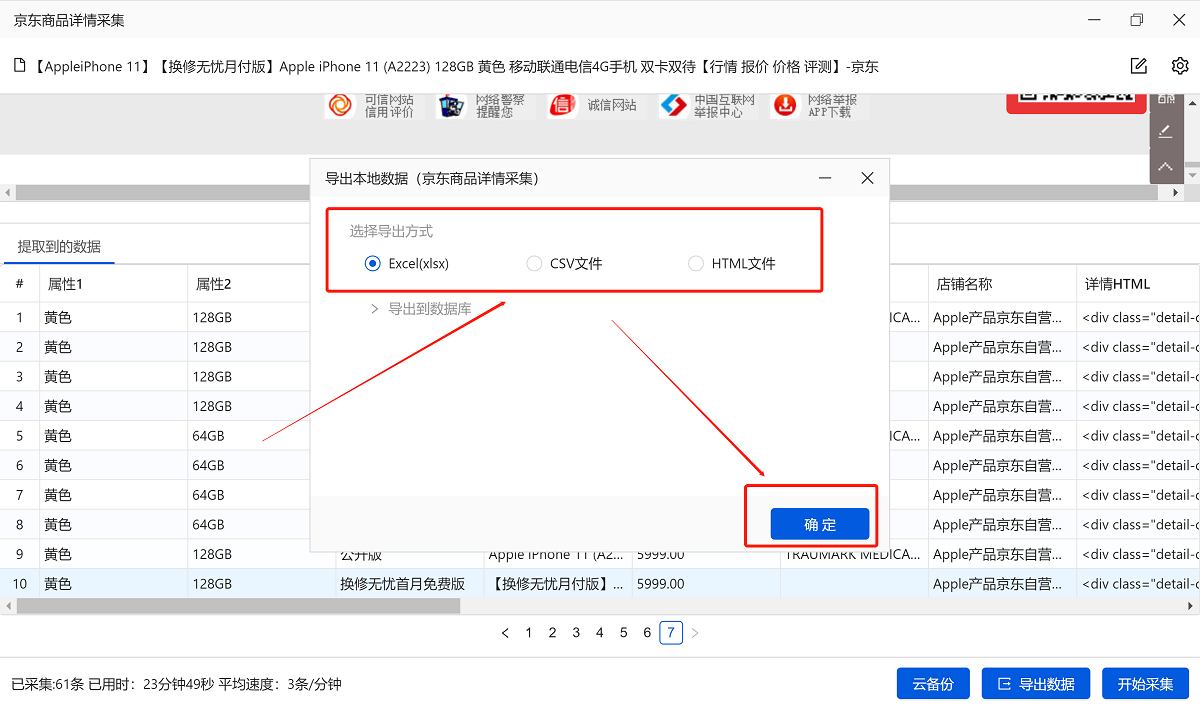Image resolution: width=1200 pixels, height=709 pixels.
Task: Go to previous page arrow in pagination
Action: (505, 633)
